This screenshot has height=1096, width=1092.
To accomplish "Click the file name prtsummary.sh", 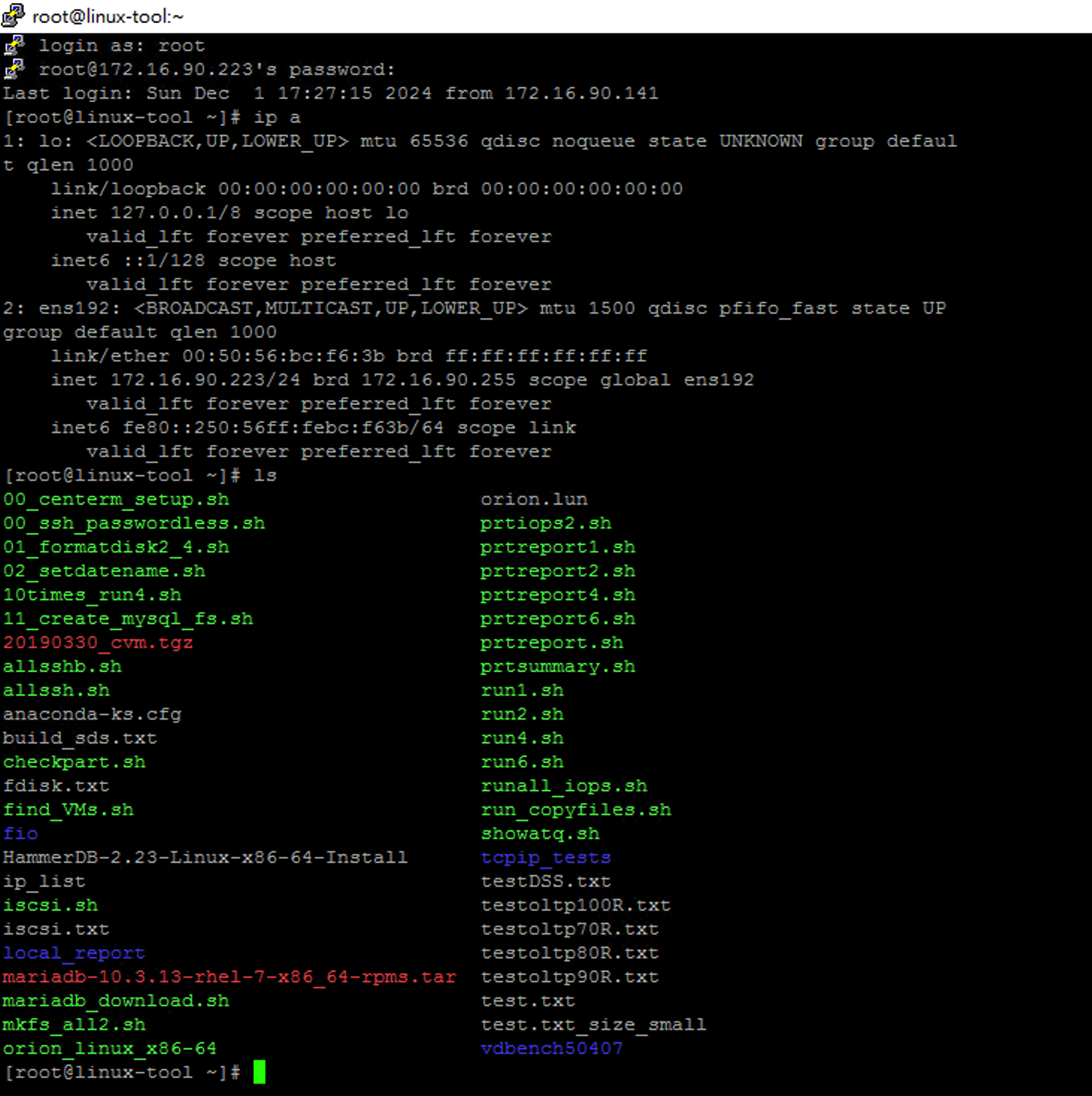I will 558,667.
